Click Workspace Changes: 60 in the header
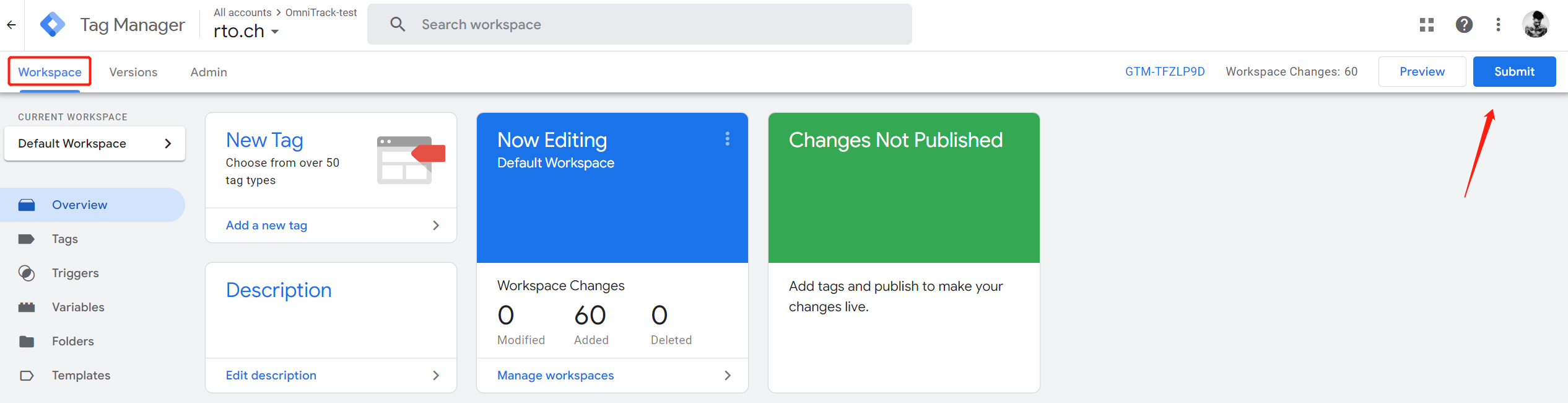1568x403 pixels. [x=1291, y=72]
